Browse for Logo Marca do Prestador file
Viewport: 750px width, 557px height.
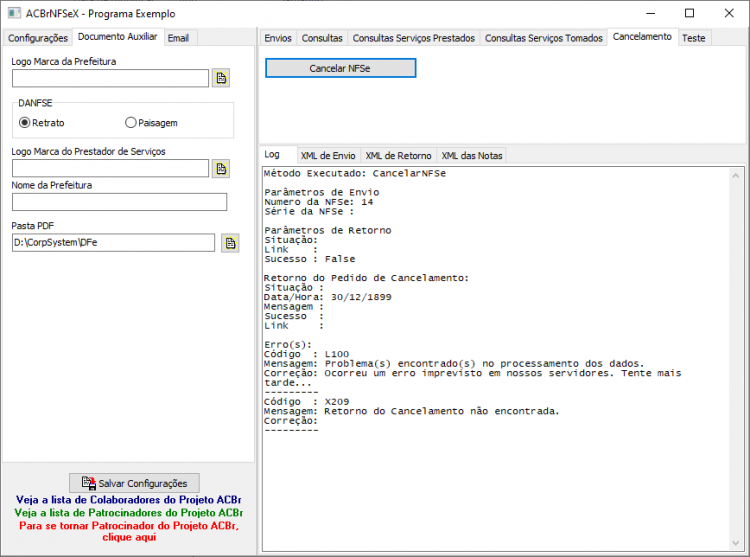click(x=221, y=168)
